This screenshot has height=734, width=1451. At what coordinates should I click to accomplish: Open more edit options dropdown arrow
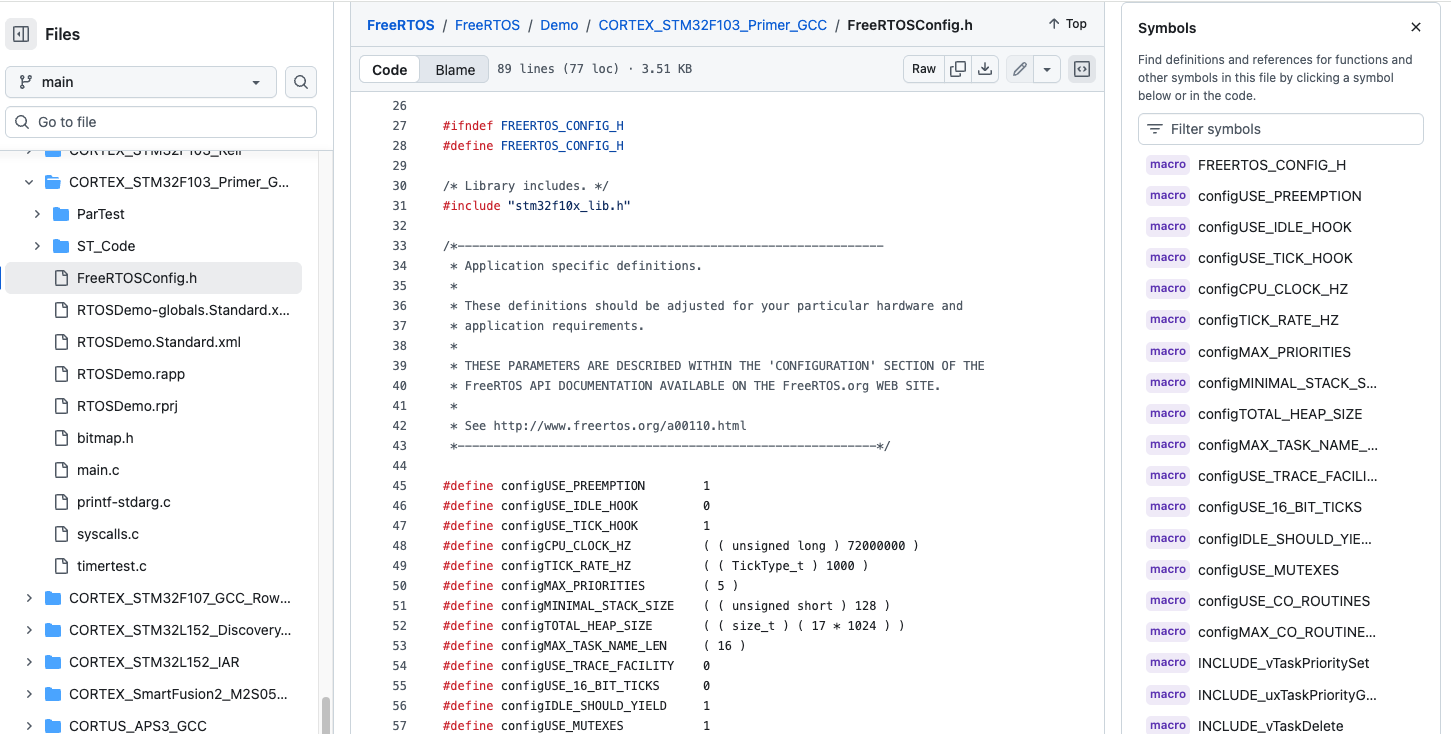[1047, 69]
